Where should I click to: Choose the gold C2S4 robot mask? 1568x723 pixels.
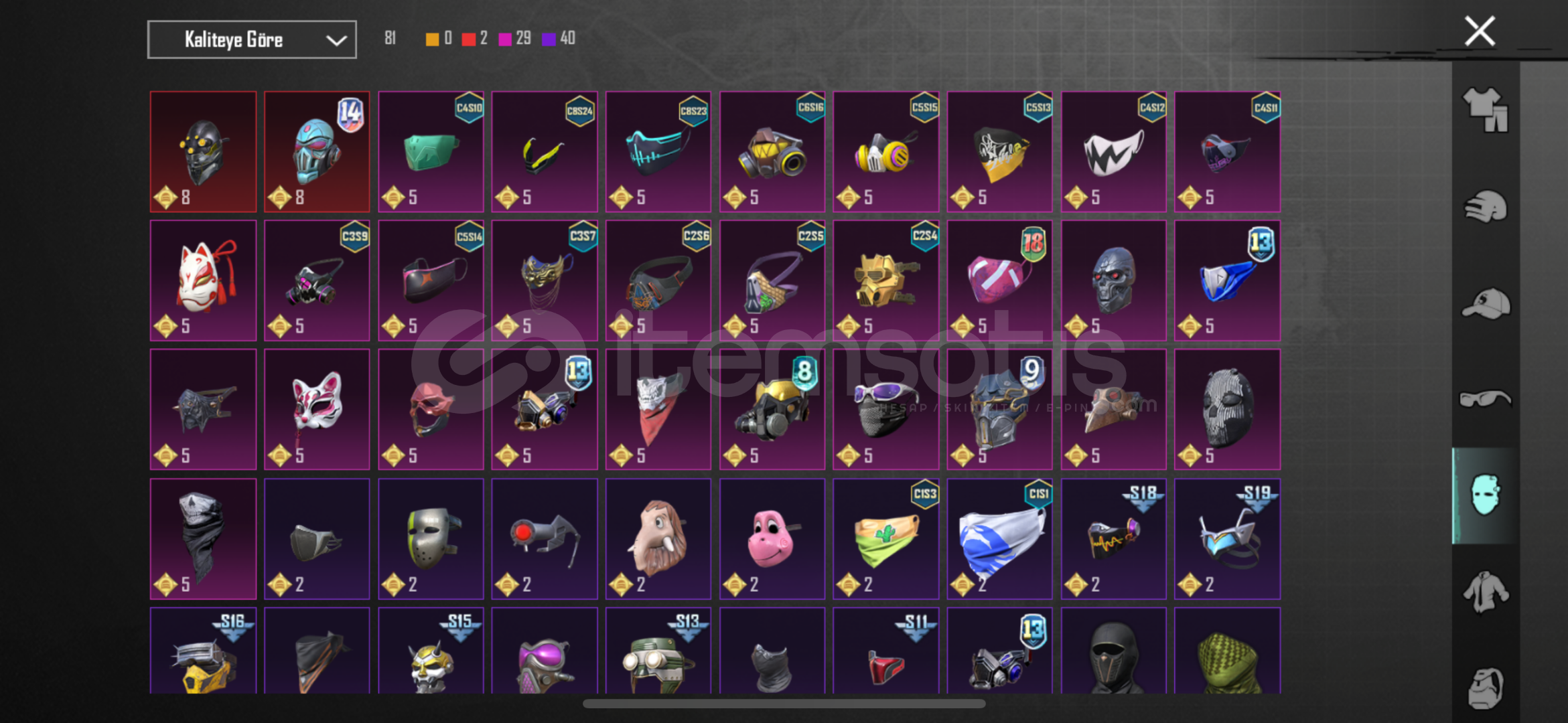click(885, 280)
